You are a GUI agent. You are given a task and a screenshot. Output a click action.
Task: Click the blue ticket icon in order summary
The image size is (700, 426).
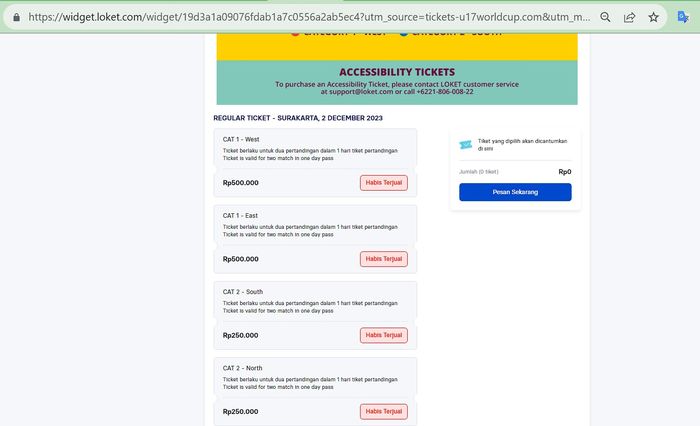point(465,144)
